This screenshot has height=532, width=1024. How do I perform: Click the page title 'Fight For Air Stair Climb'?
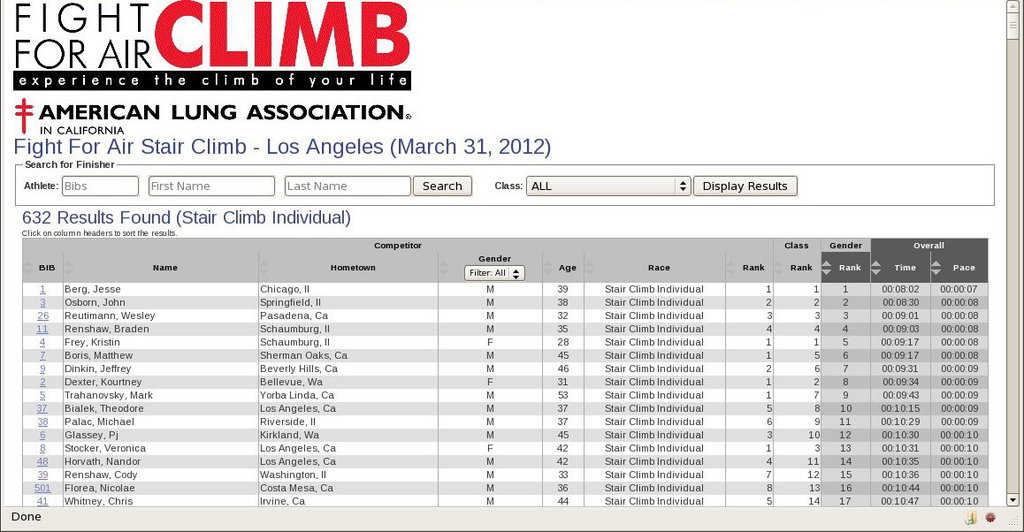tap(282, 147)
